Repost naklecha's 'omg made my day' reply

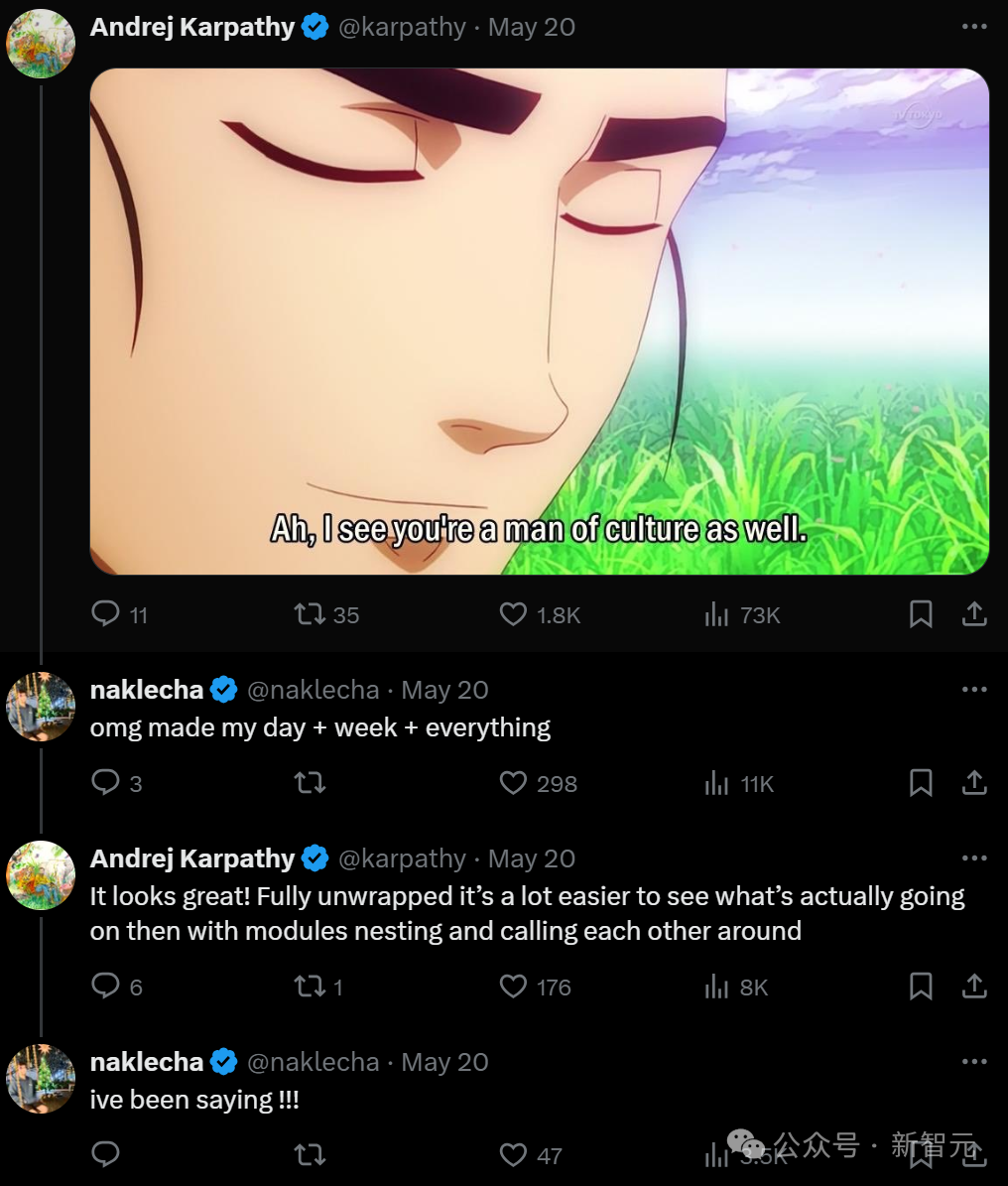(310, 782)
